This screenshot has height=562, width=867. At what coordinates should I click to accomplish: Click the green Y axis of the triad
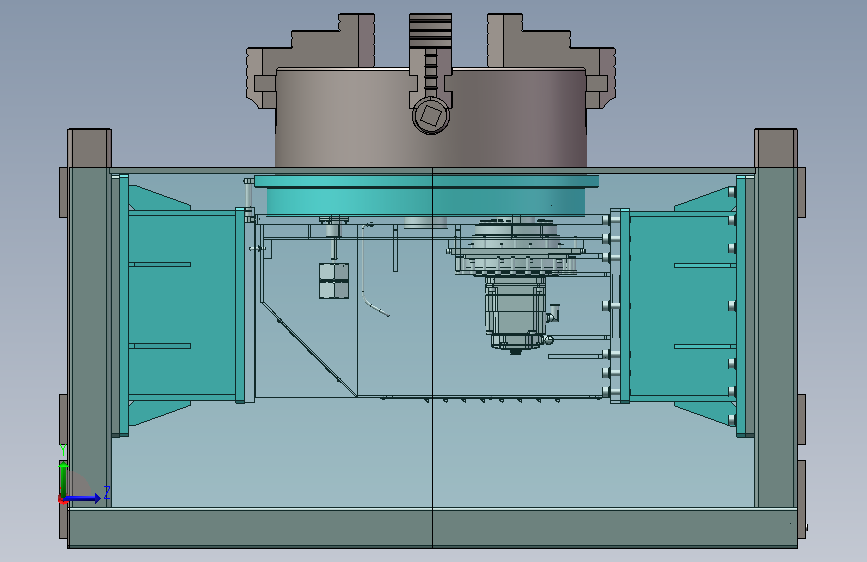tap(63, 480)
